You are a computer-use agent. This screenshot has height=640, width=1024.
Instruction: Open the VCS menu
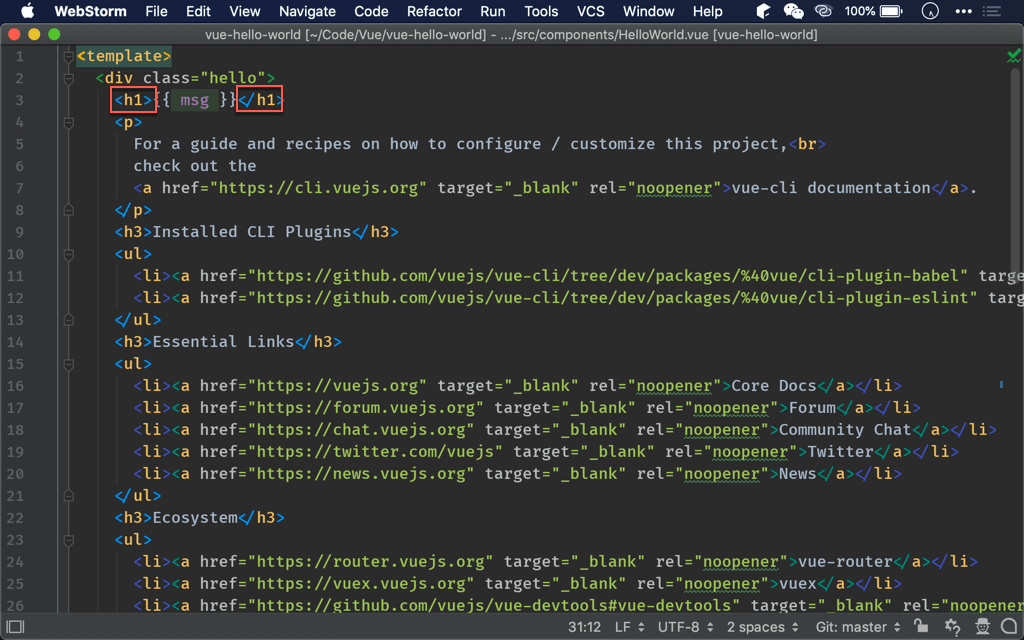tap(590, 11)
